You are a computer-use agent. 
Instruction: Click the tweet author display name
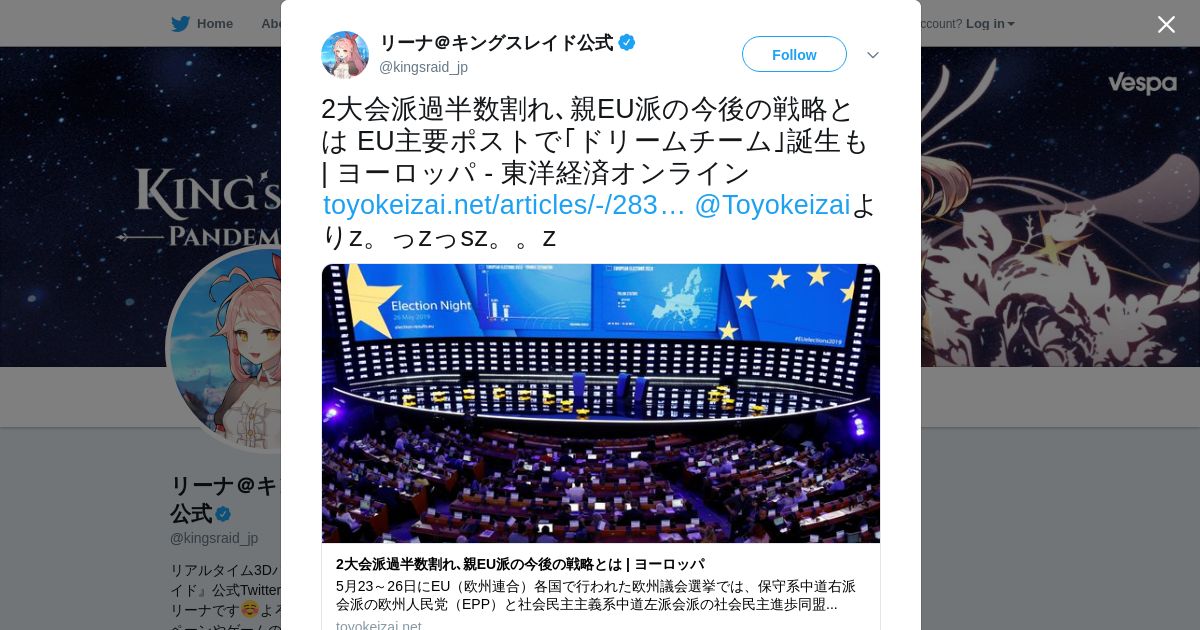pos(496,42)
